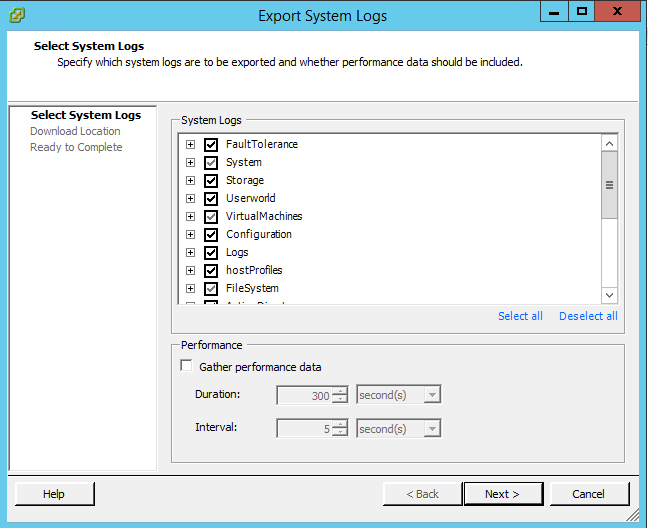This screenshot has height=528, width=648.
Task: Expand the FaultTolerance tree node
Action: [x=190, y=144]
